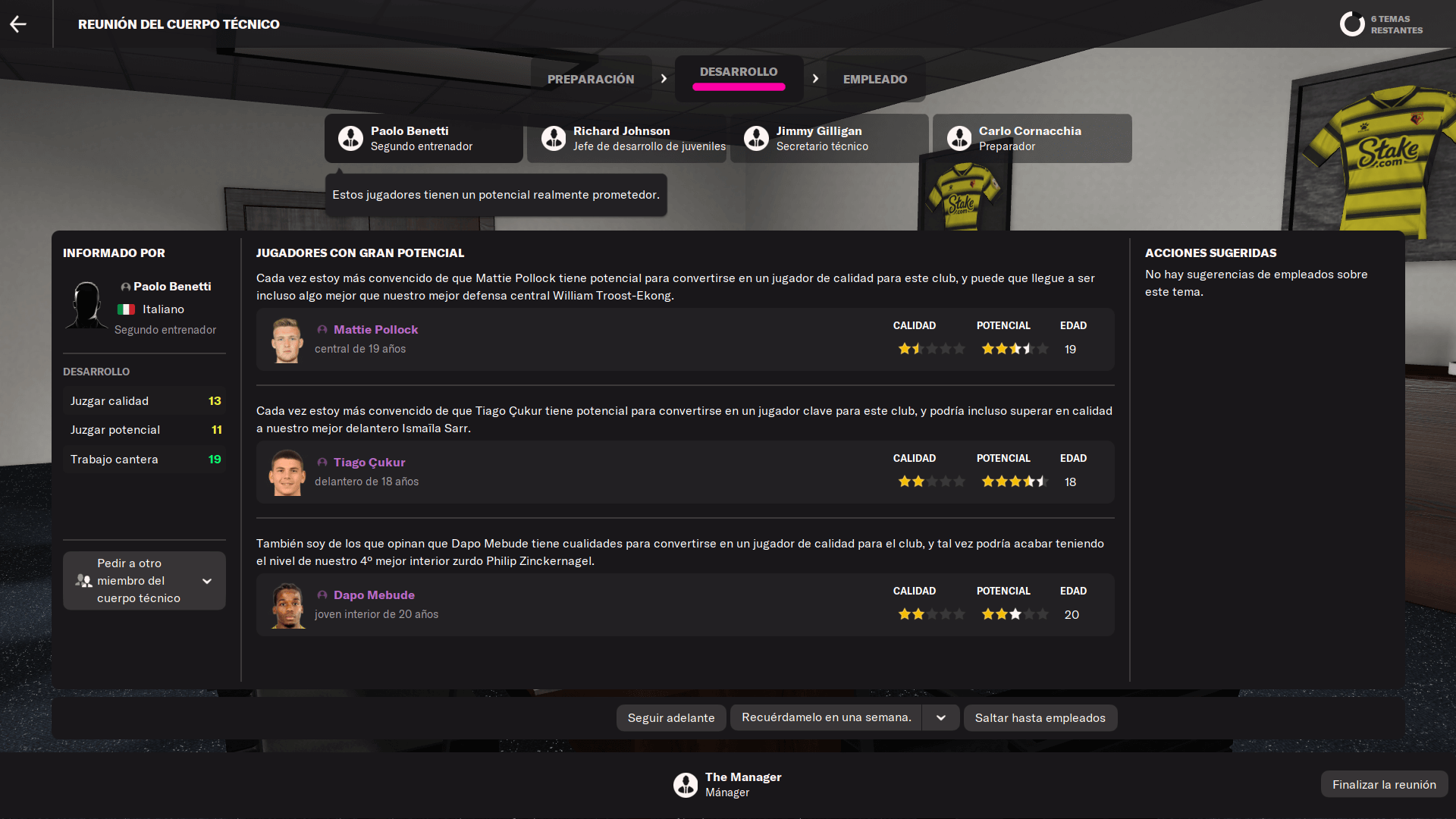This screenshot has width=1456, height=819.
Task: Click Carlo Cornacchia's avatar icon
Action: click(x=959, y=138)
